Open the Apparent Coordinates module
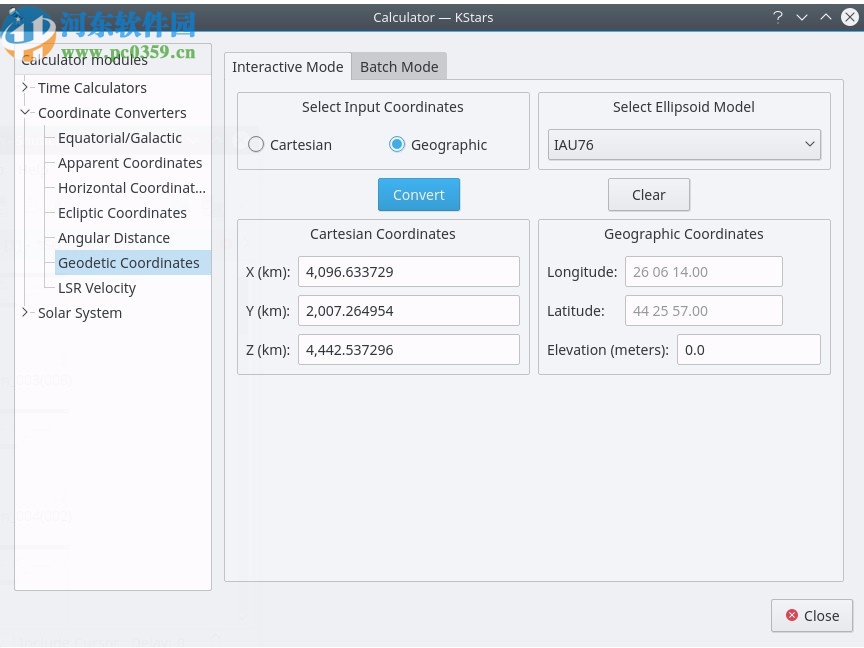The width and height of the screenshot is (864, 648). point(130,163)
